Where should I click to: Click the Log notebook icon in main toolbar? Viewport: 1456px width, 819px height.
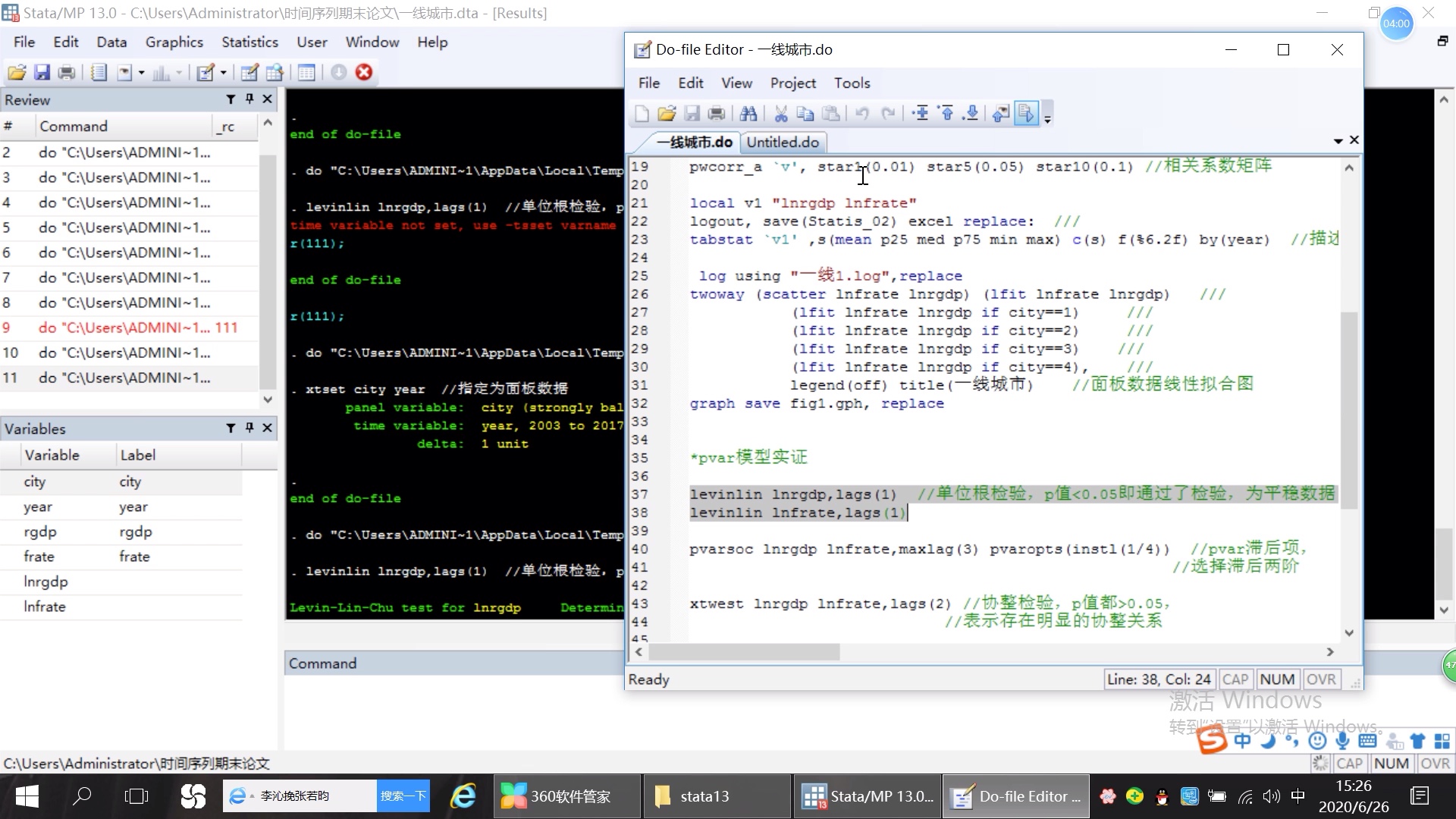99,73
